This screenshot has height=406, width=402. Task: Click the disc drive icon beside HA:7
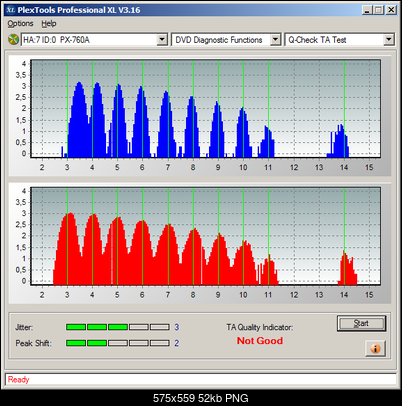coord(13,40)
